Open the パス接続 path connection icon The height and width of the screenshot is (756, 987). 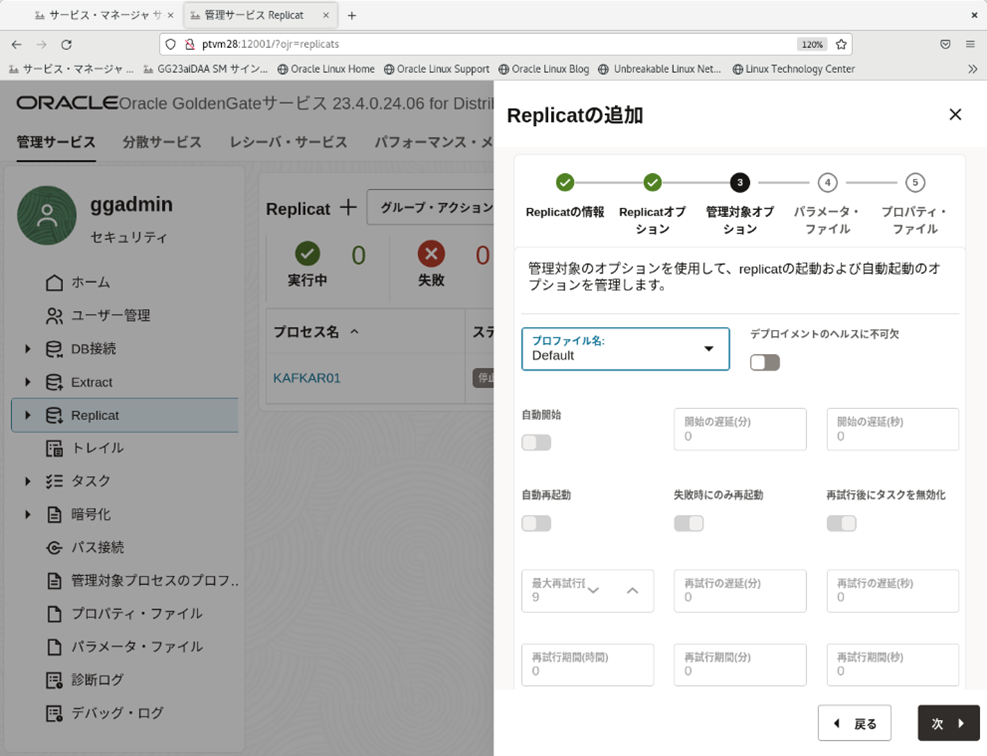[x=54, y=548]
